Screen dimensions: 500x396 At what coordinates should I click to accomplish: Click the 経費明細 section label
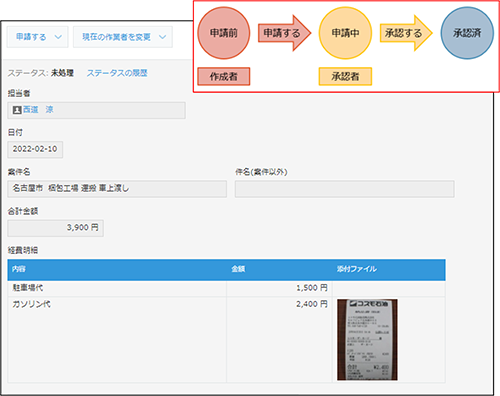click(23, 250)
